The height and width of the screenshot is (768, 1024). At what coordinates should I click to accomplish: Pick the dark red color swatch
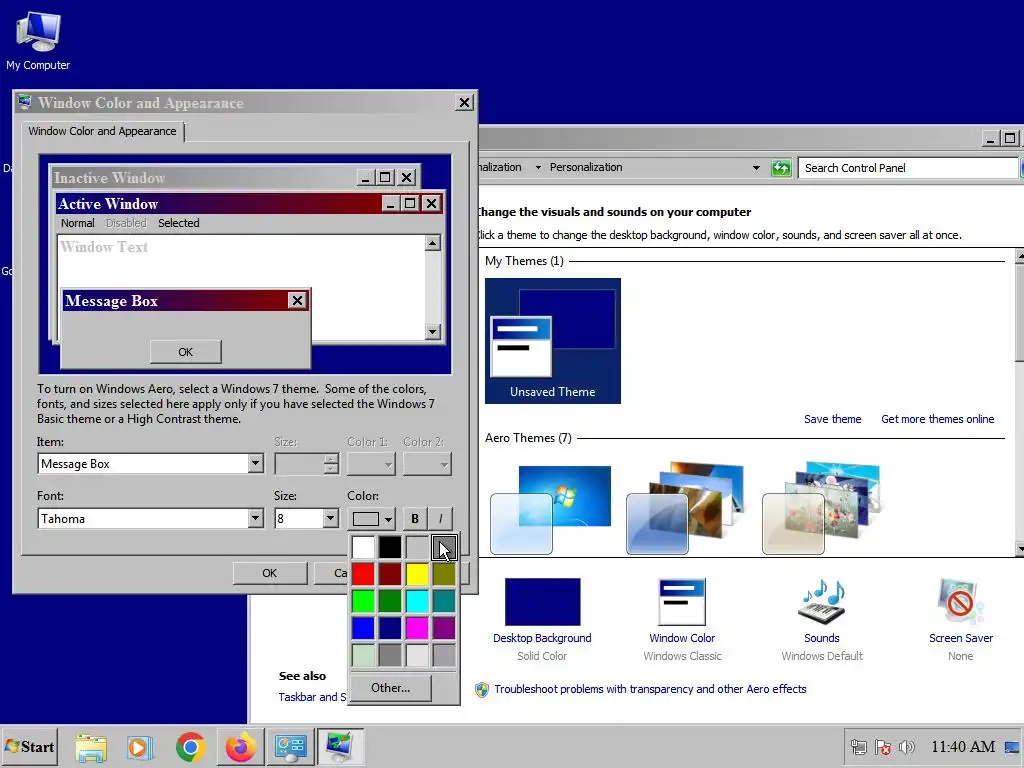pos(390,574)
